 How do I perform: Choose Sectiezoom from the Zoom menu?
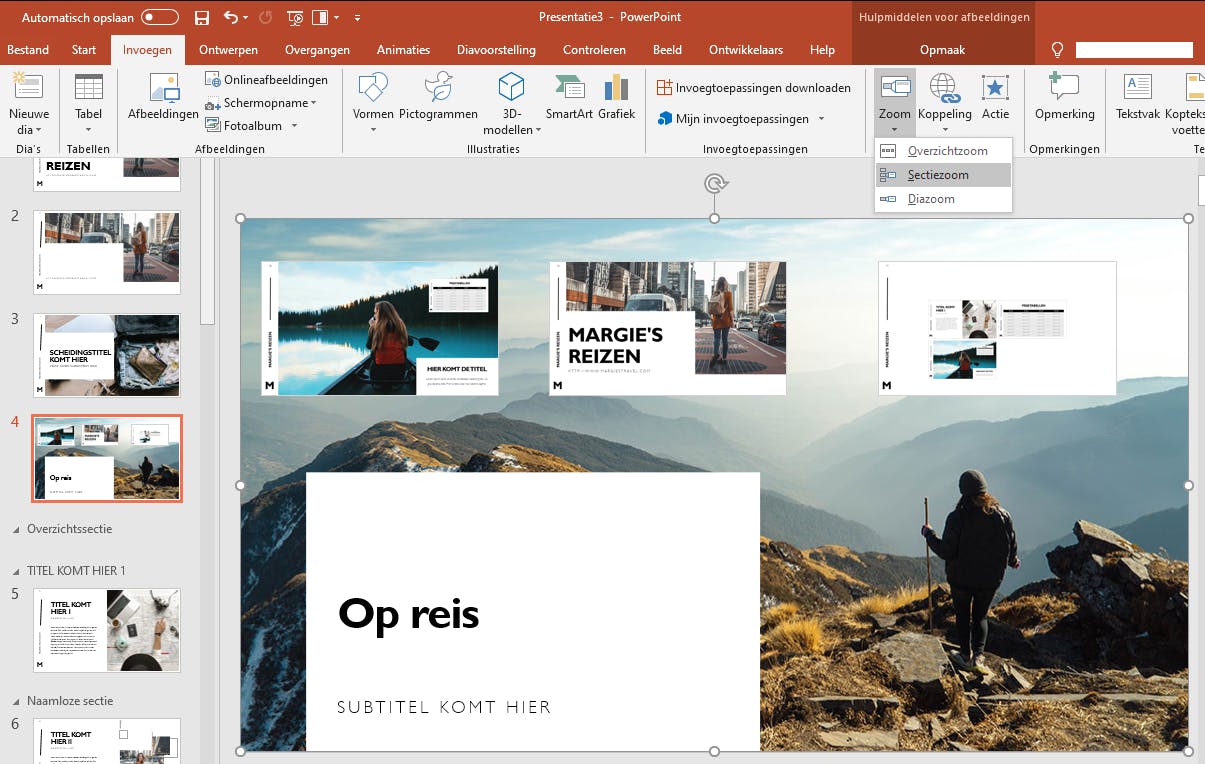[x=943, y=175]
